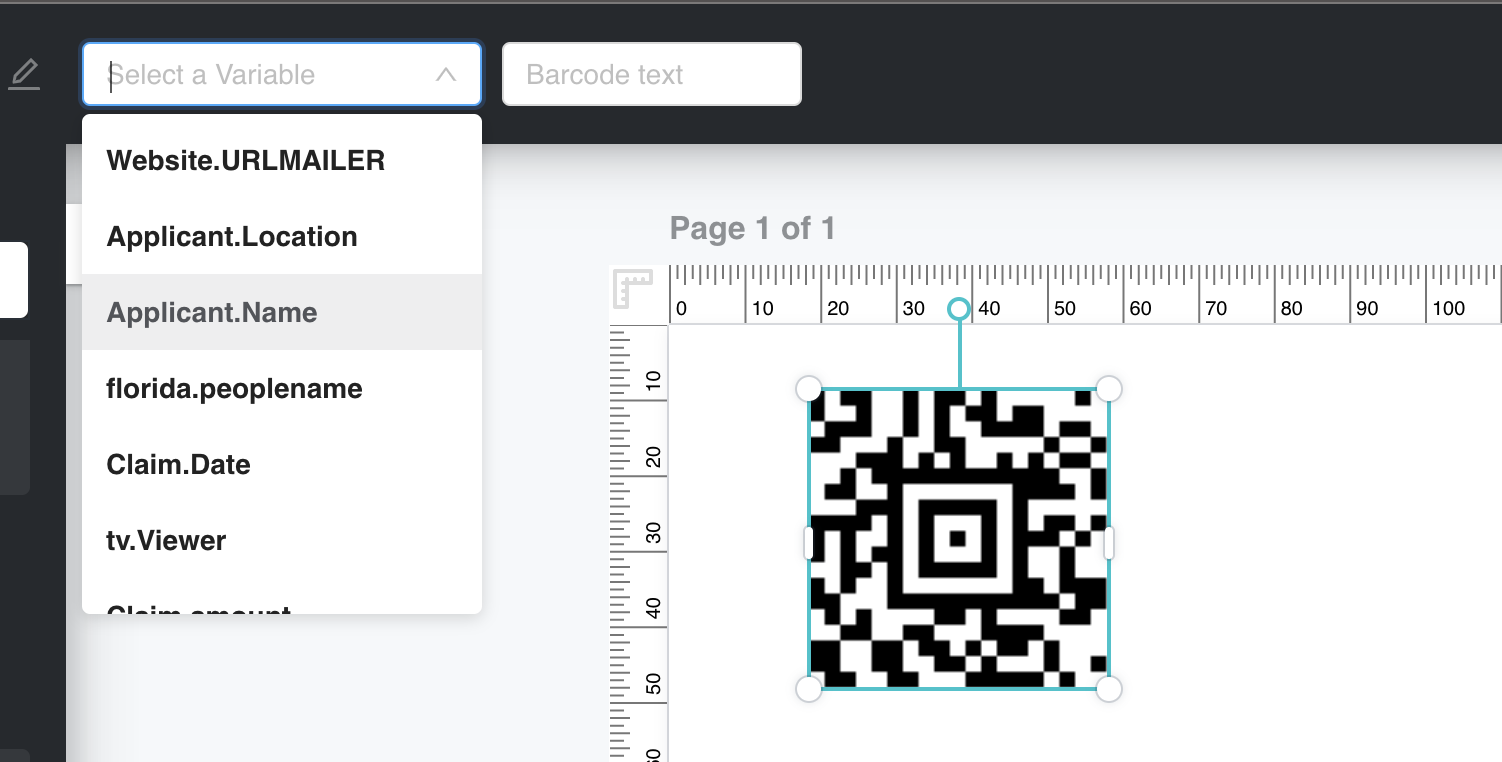Select Applicant.Location from the variable list
Image resolution: width=1502 pixels, height=762 pixels.
(232, 237)
